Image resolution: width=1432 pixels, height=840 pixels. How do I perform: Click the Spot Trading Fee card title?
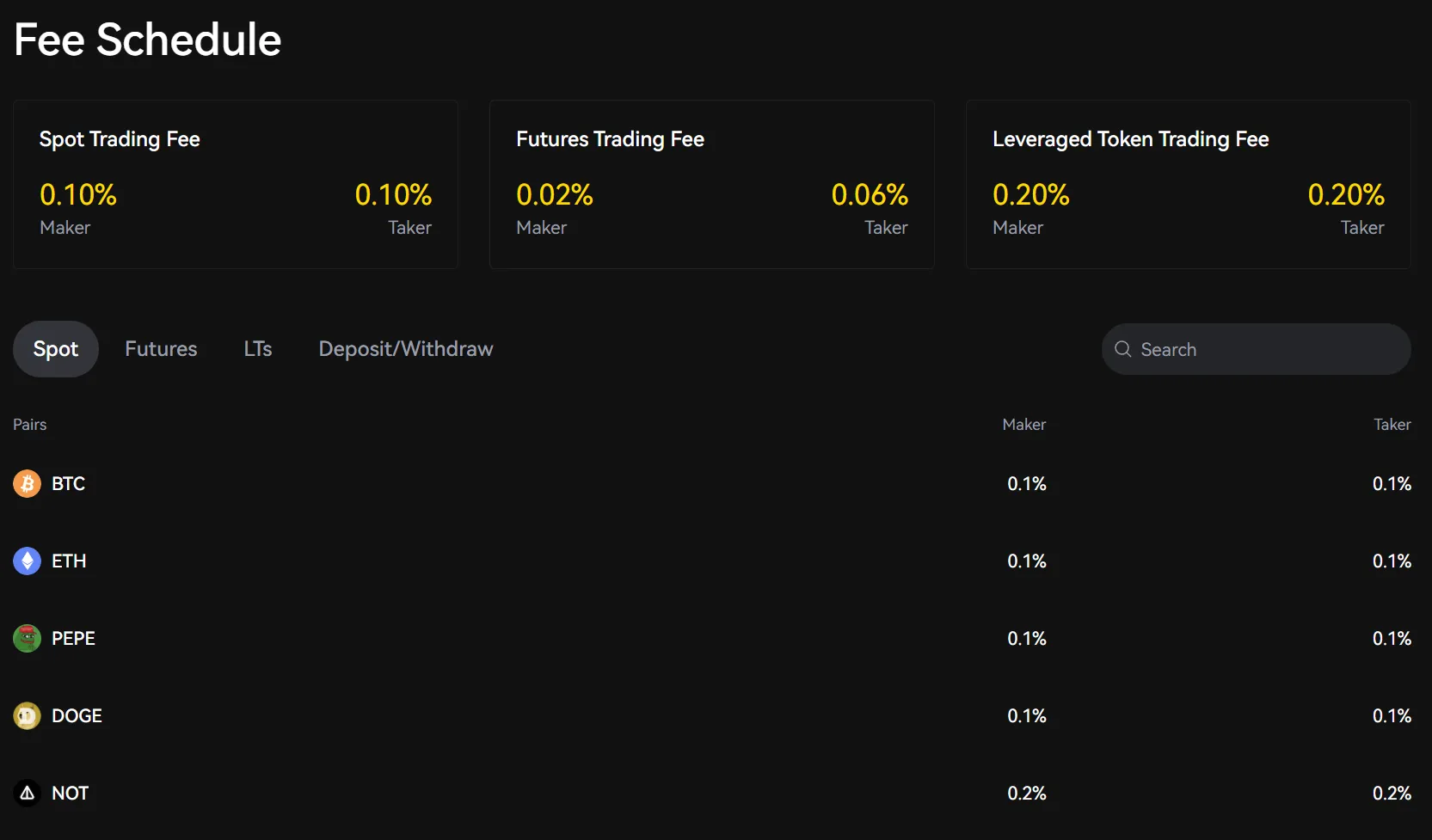point(120,139)
